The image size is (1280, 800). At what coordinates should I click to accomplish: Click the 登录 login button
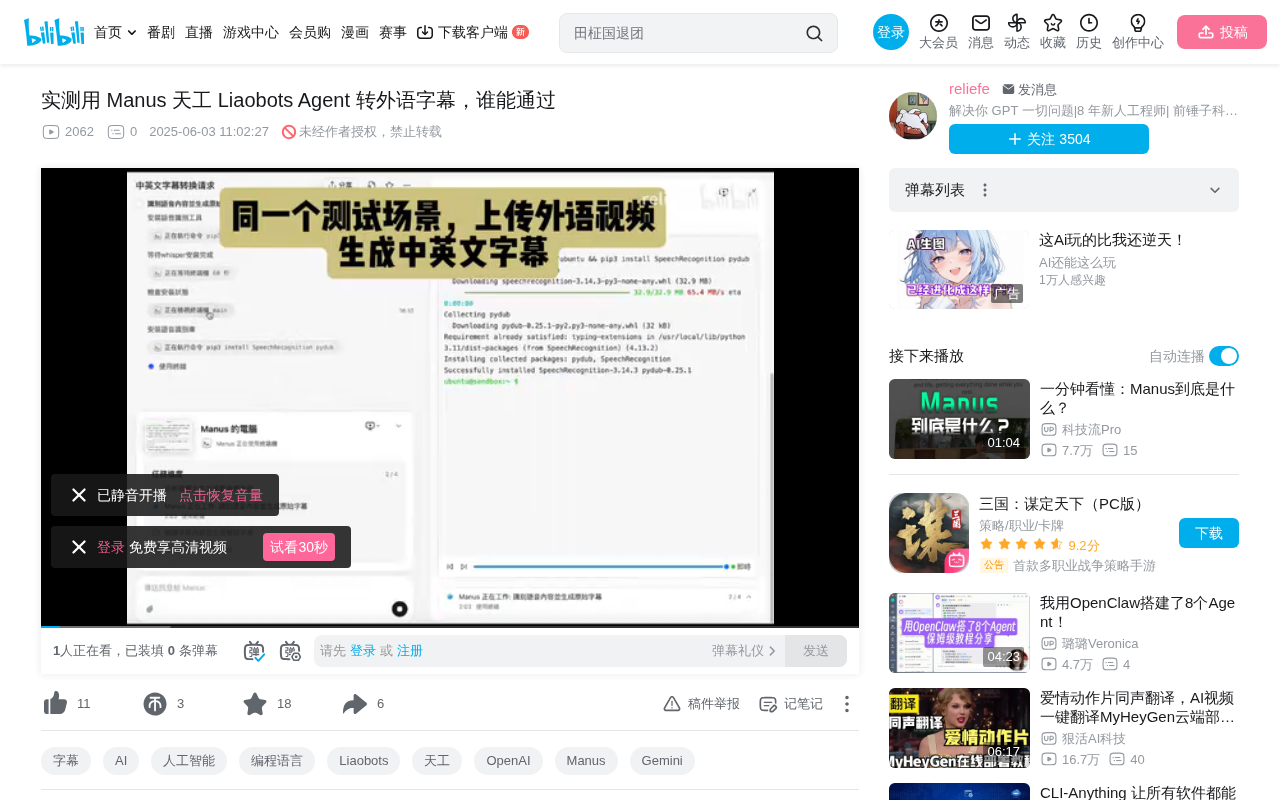click(x=891, y=32)
